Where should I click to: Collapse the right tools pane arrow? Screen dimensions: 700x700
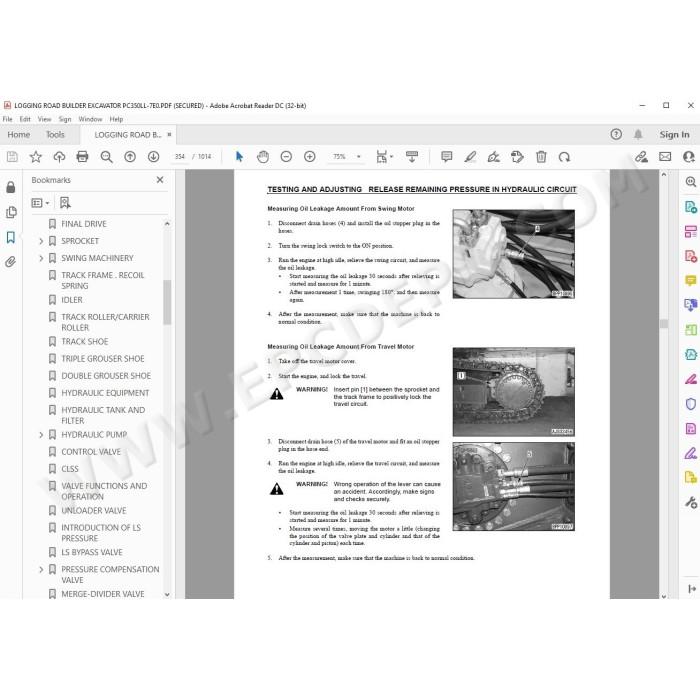692,589
